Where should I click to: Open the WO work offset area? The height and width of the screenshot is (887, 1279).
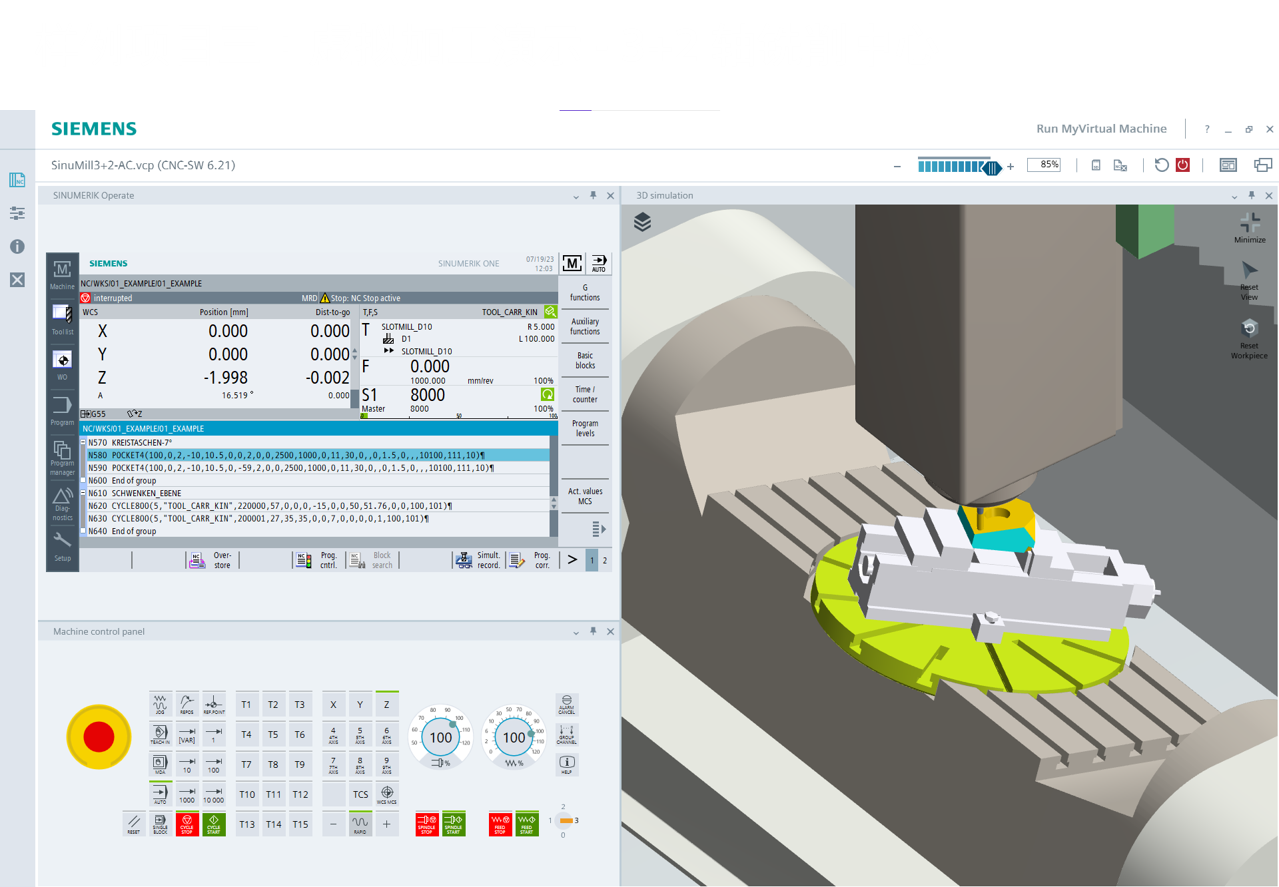click(62, 364)
